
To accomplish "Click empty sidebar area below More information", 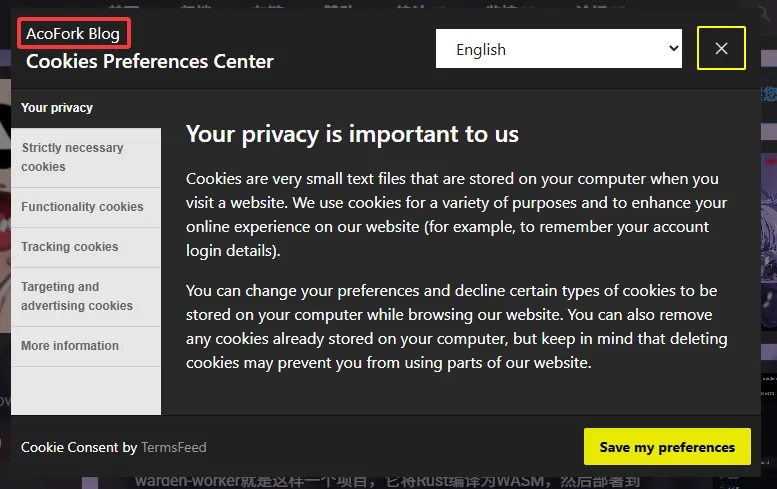I will (86, 390).
